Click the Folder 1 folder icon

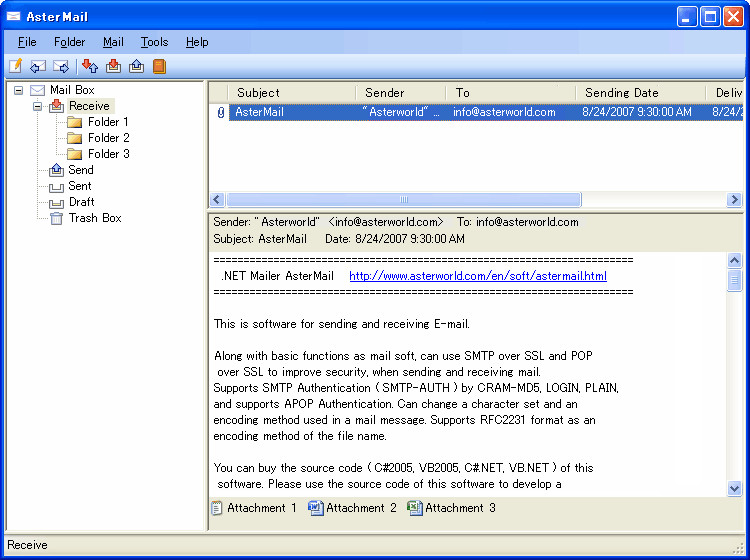coord(74,122)
